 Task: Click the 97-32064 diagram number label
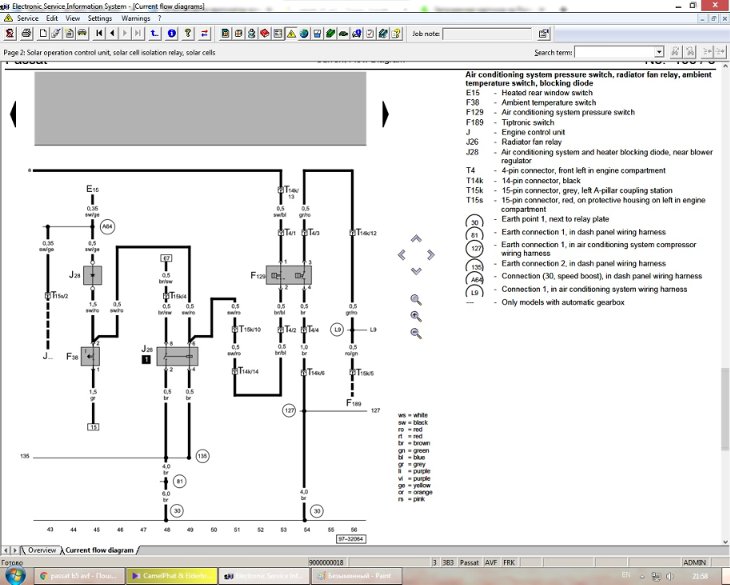pyautogui.click(x=351, y=539)
